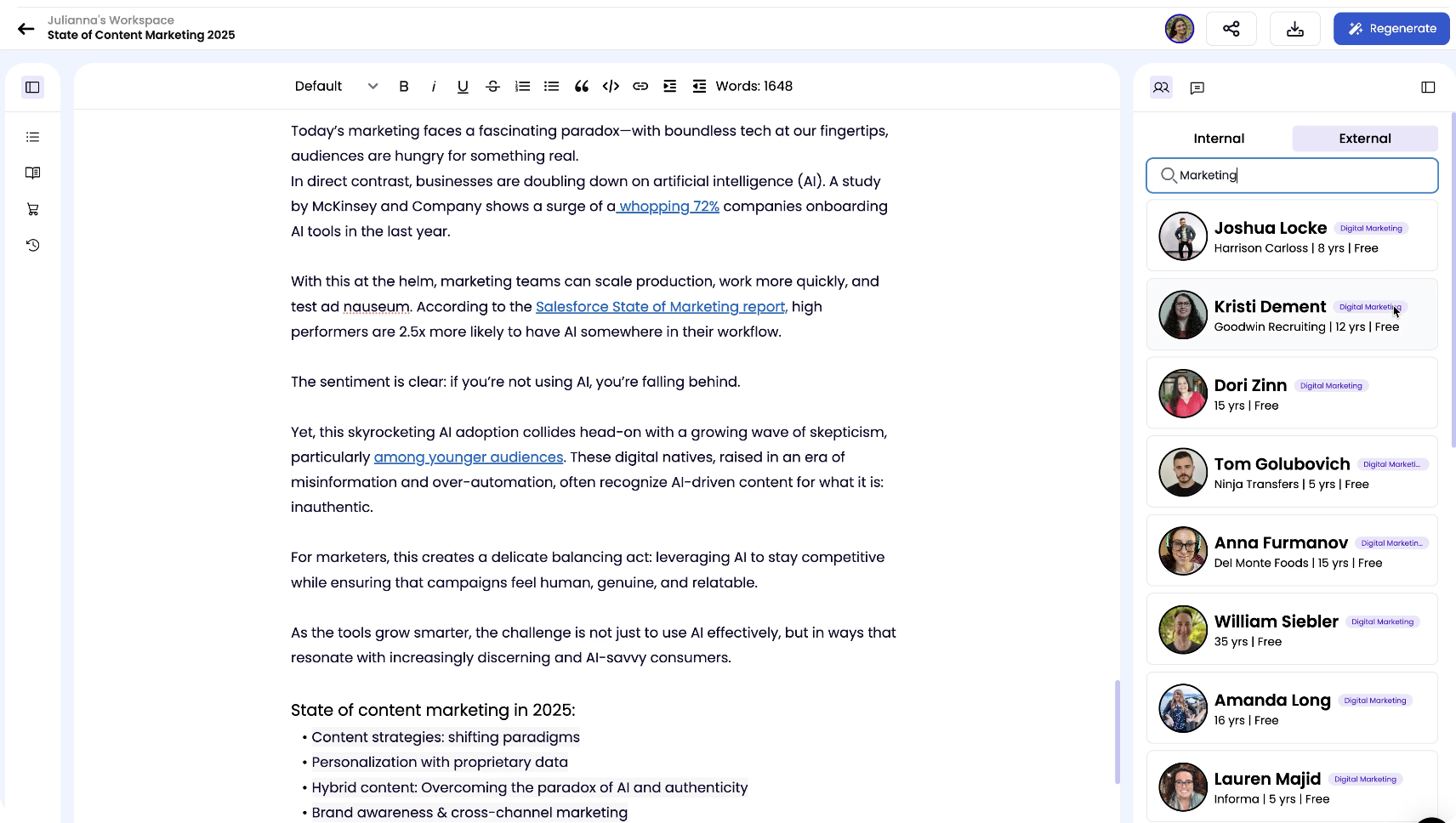Click "Content strategies: shifting paradigms" bullet
The height and width of the screenshot is (823, 1456).
point(446,737)
